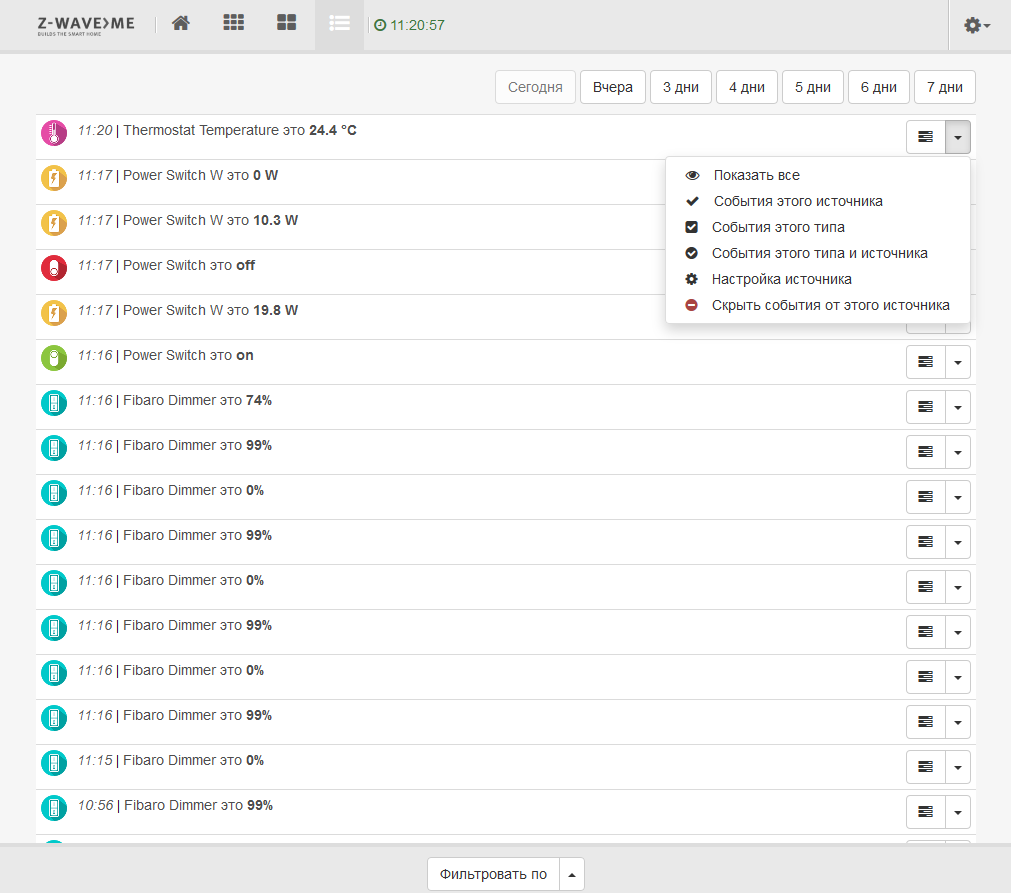Choose Скрыть события от этого источника

[x=818, y=305]
